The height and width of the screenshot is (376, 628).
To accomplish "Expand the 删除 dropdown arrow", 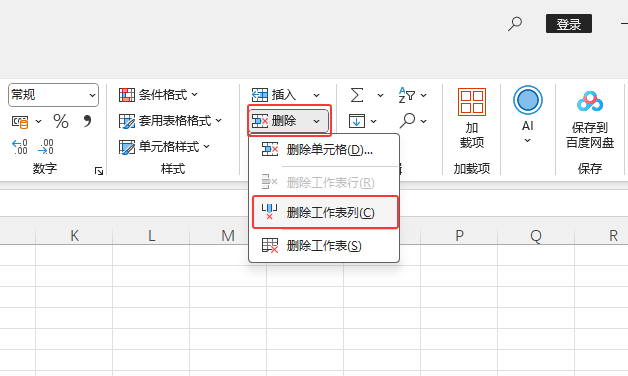I will click(316, 121).
